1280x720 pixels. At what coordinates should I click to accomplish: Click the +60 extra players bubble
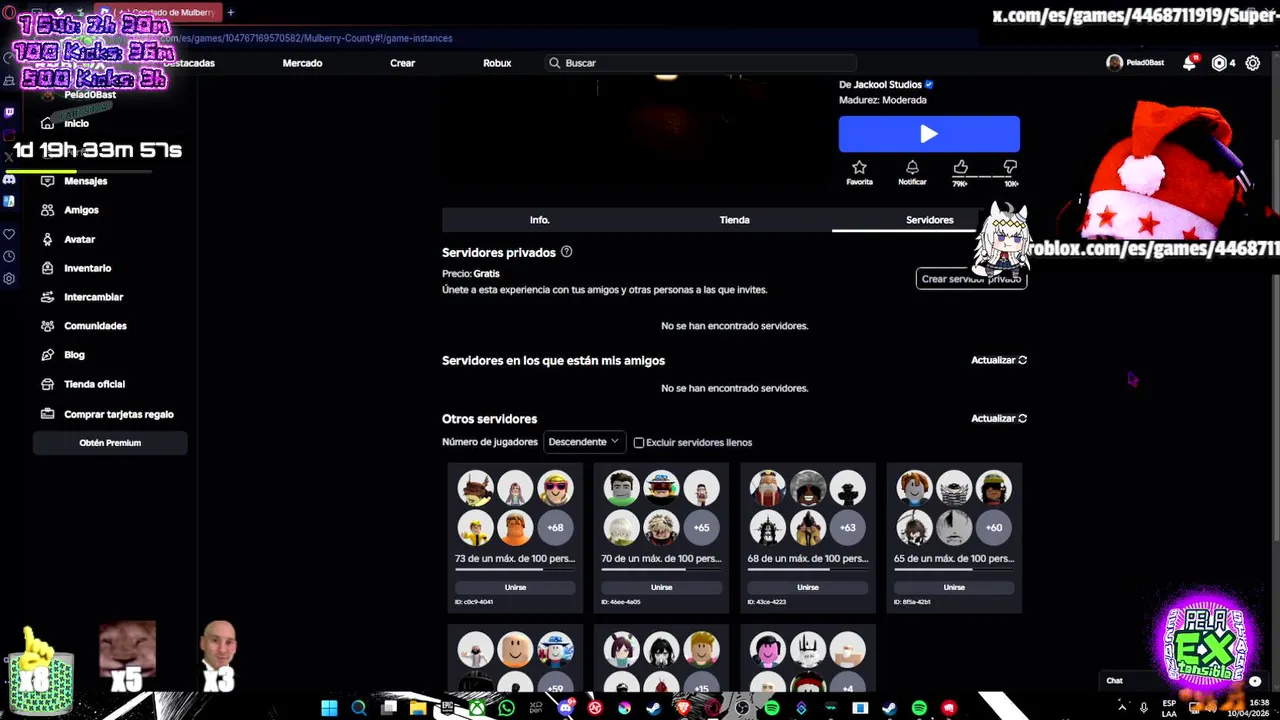[x=994, y=527]
